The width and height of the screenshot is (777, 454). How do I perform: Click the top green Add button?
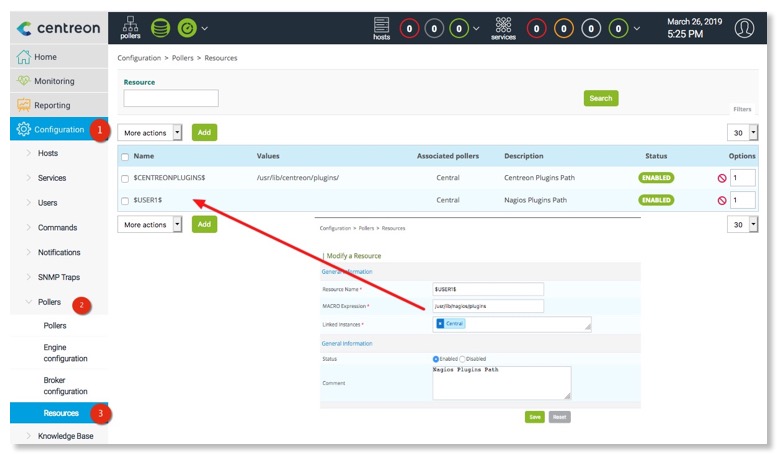(204, 132)
